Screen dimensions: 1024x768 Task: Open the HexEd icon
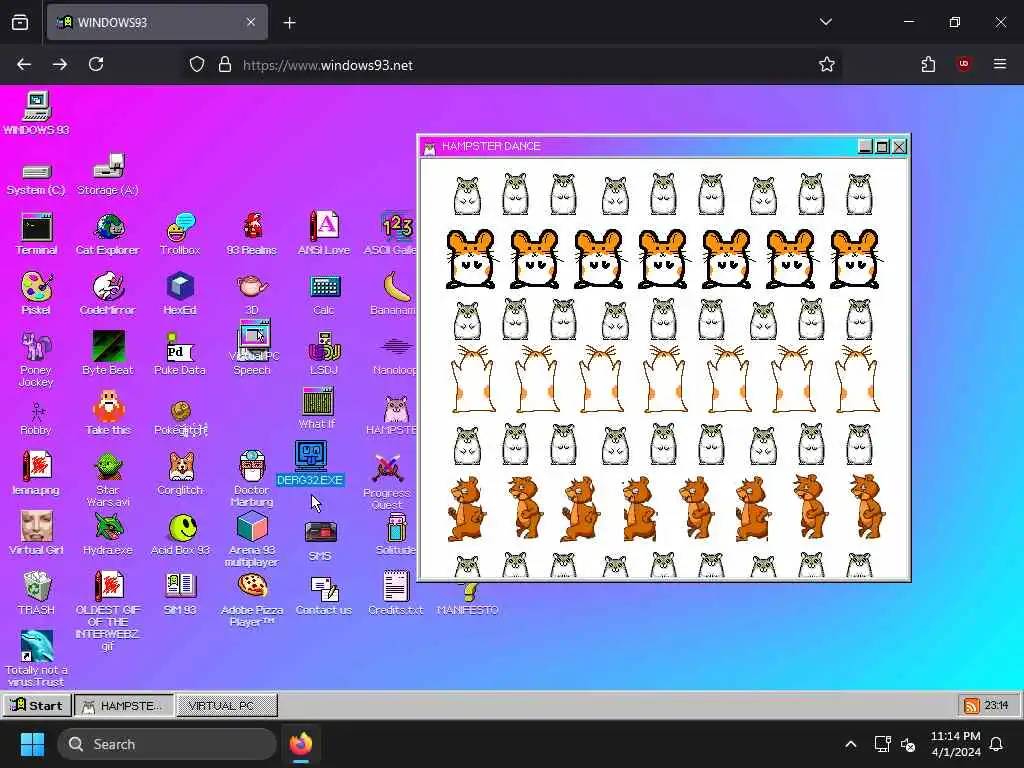(x=180, y=294)
